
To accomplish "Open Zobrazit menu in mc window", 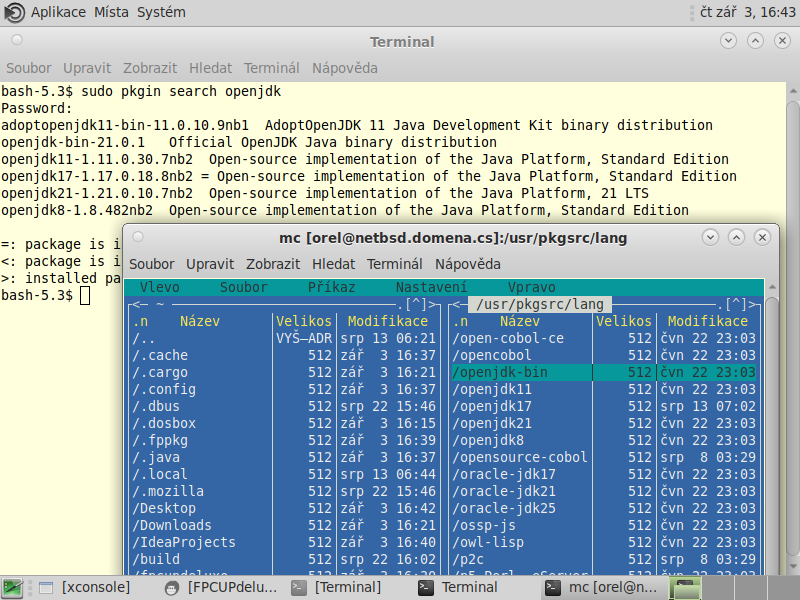I will pos(273,264).
